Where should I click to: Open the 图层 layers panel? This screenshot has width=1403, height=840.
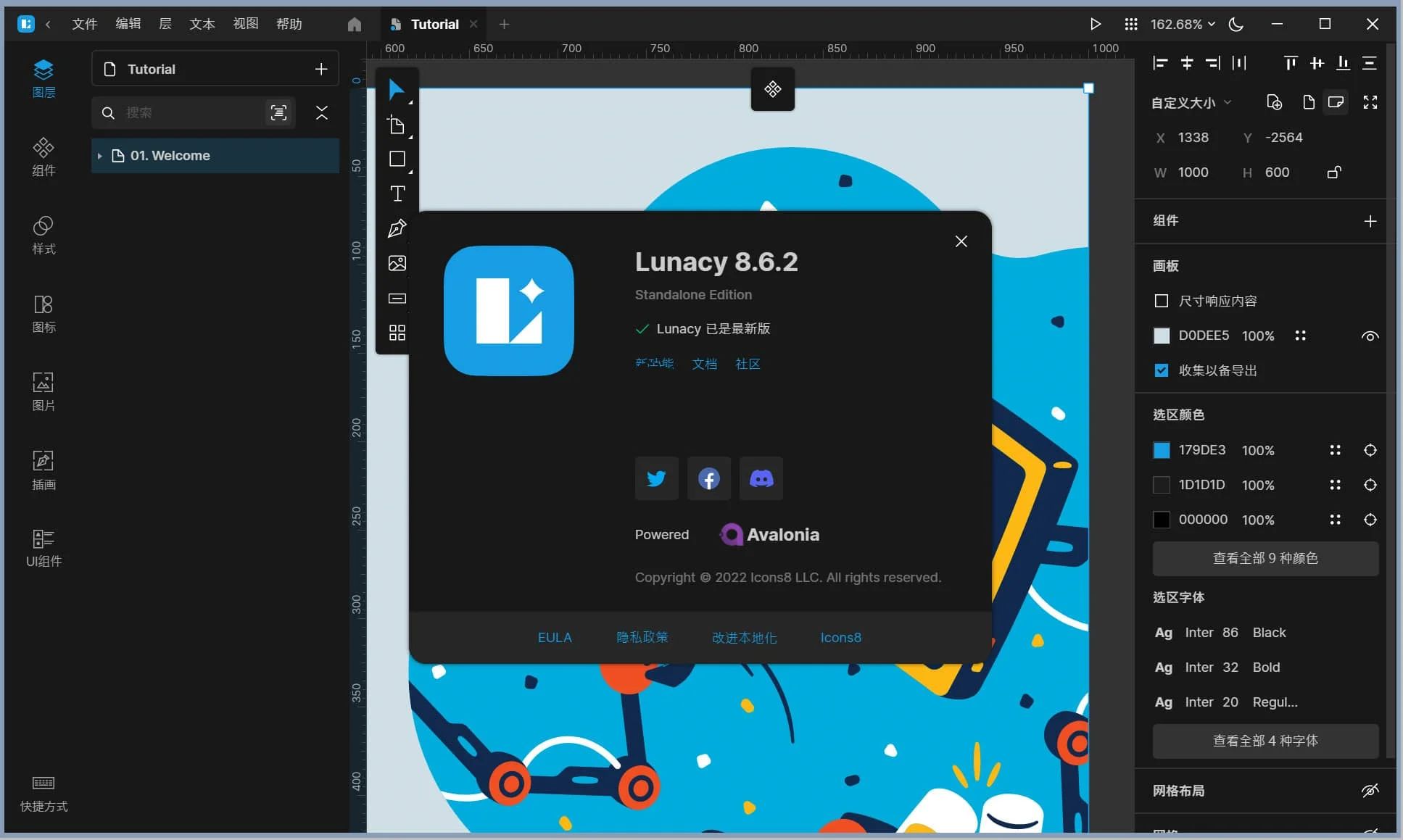(44, 78)
